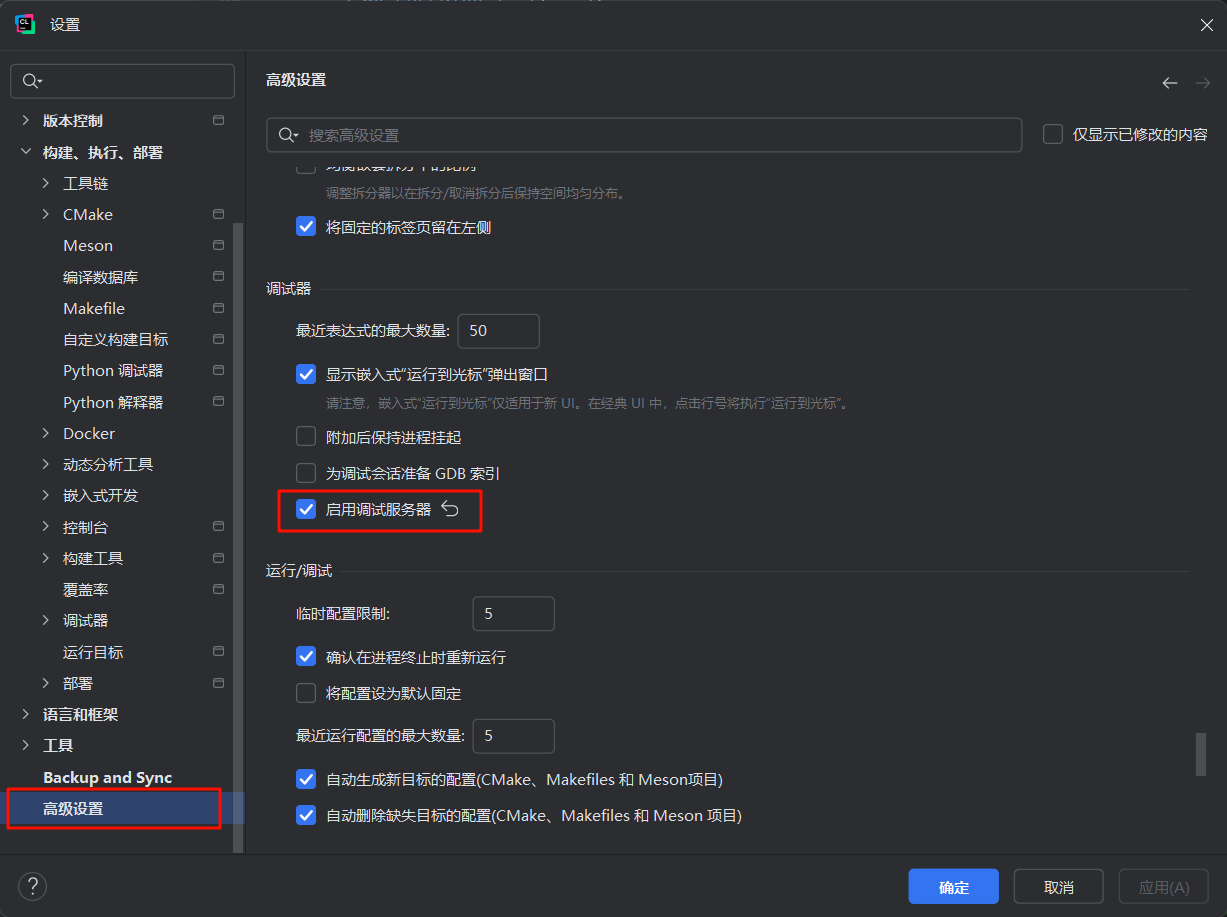Click project-level icon beside Python 调试器
Screen dimensions: 1227x917
pyautogui.click(x=218, y=370)
